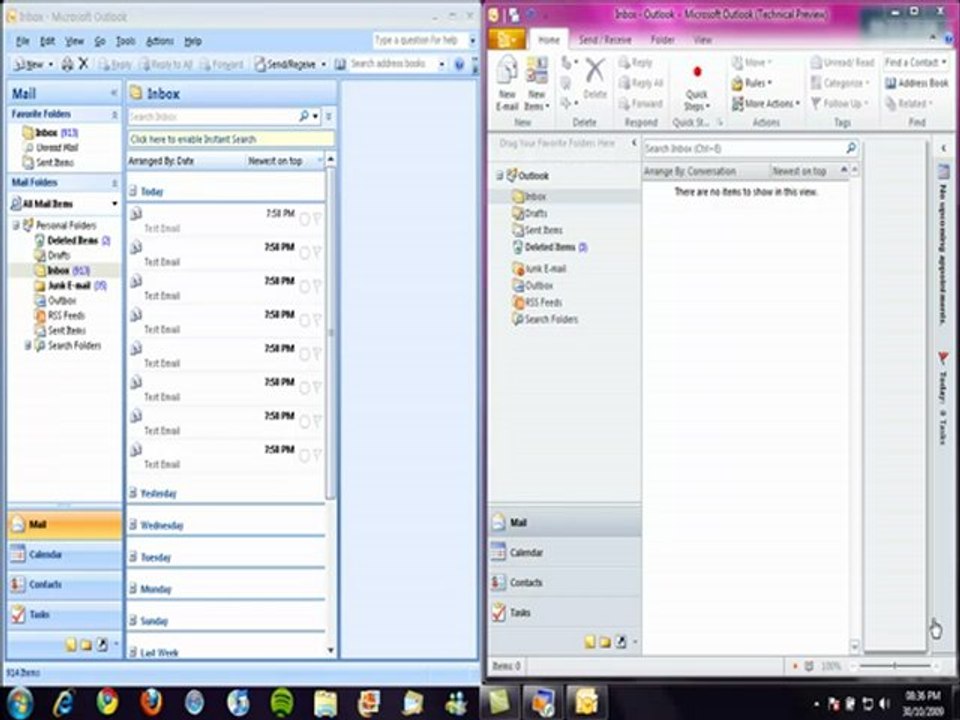Click New E-mail in Outlook 2010 ribbon

pos(507,83)
